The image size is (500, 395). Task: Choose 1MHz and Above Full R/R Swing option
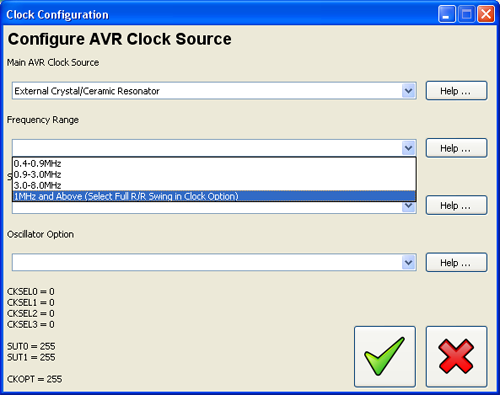click(214, 196)
